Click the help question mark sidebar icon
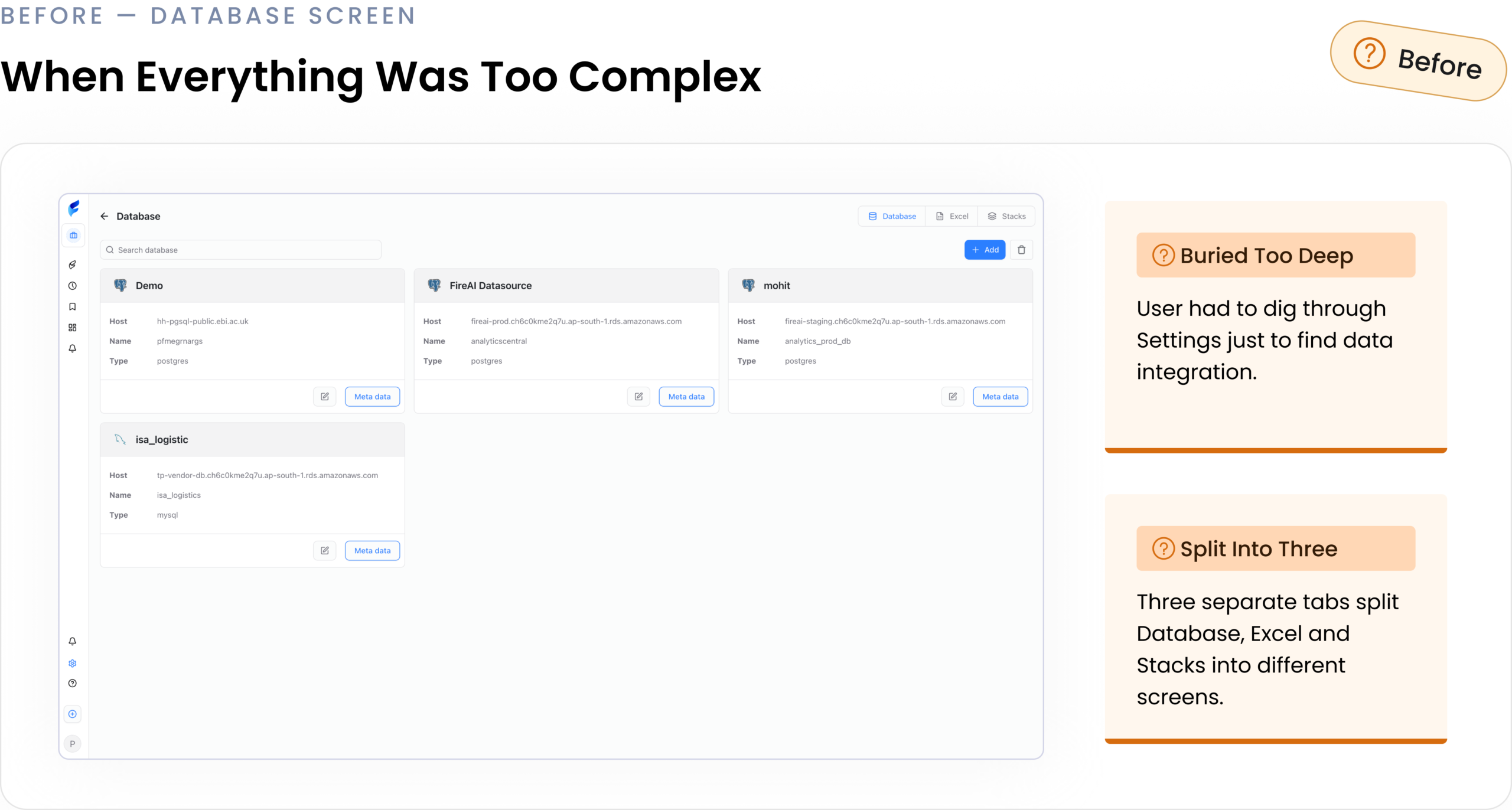1512x810 pixels. [x=73, y=683]
